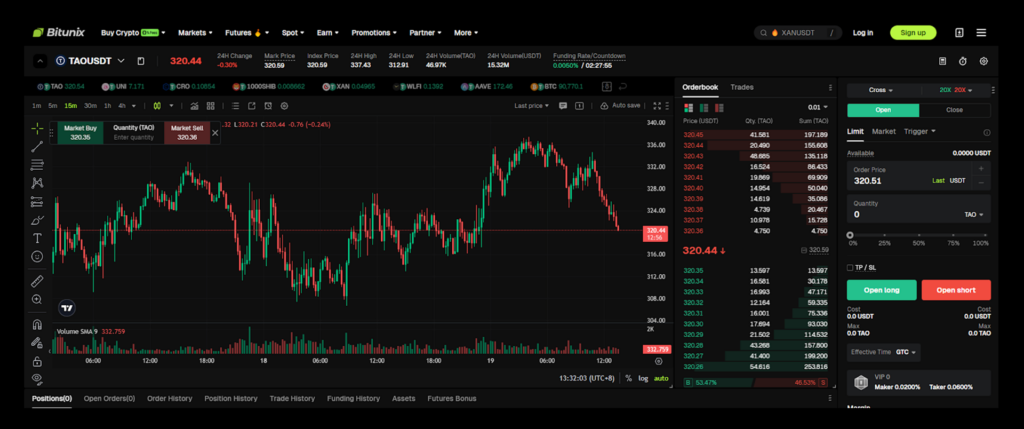
Task: Open the Futures menu
Action: [x=247, y=33]
